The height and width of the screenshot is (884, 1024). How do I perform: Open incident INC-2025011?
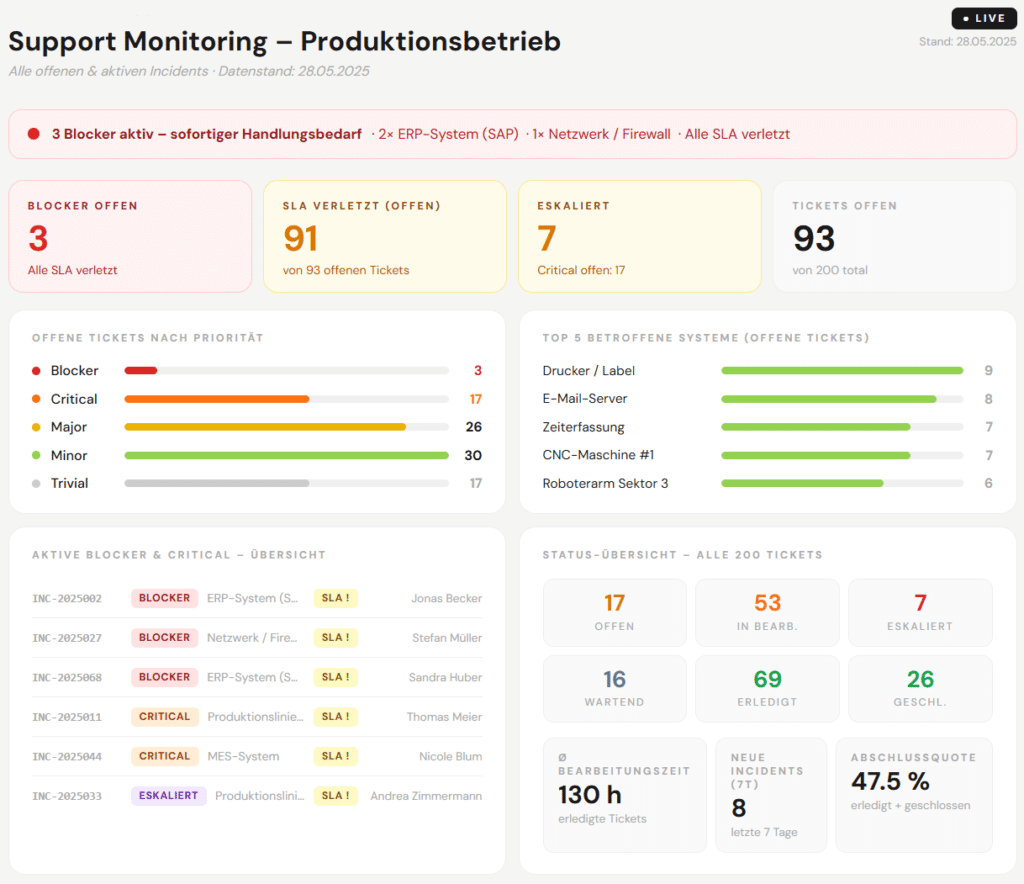coord(257,717)
